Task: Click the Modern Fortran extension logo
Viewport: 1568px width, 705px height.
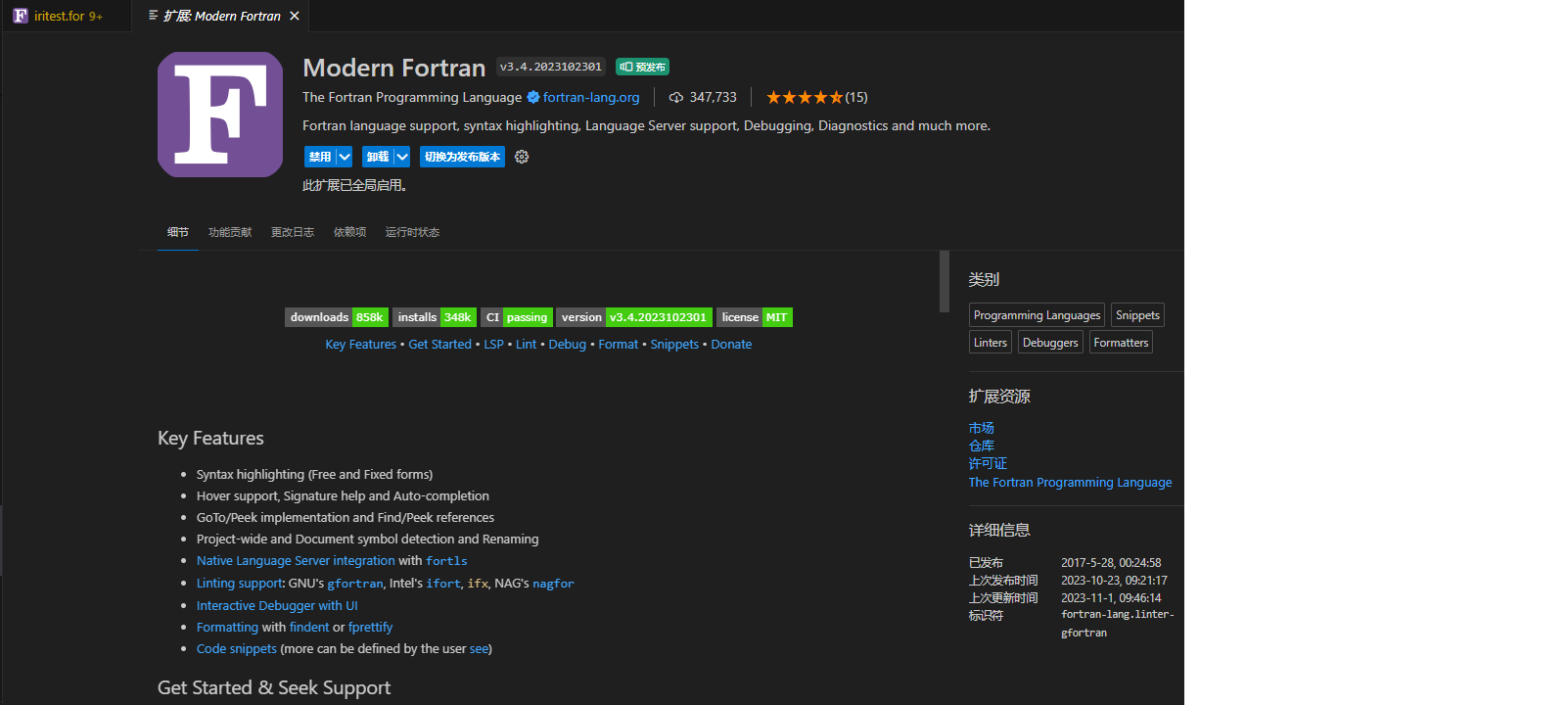Action: point(220,115)
